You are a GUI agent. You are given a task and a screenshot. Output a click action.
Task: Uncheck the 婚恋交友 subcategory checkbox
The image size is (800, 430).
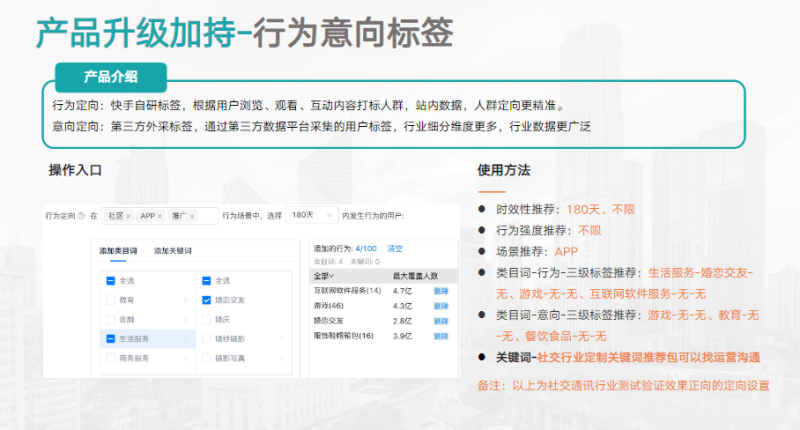[x=207, y=300]
